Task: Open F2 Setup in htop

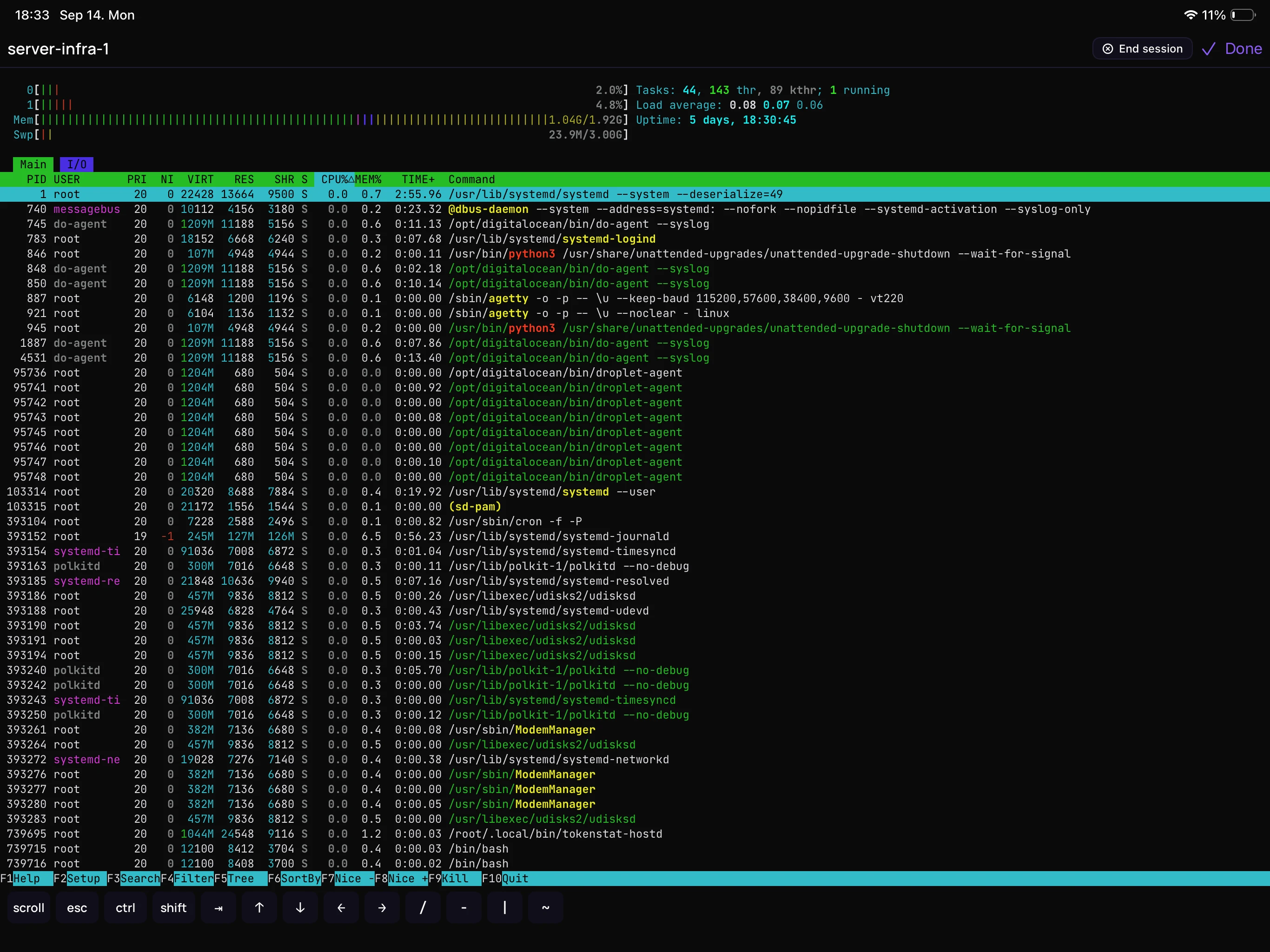Action: point(80,879)
